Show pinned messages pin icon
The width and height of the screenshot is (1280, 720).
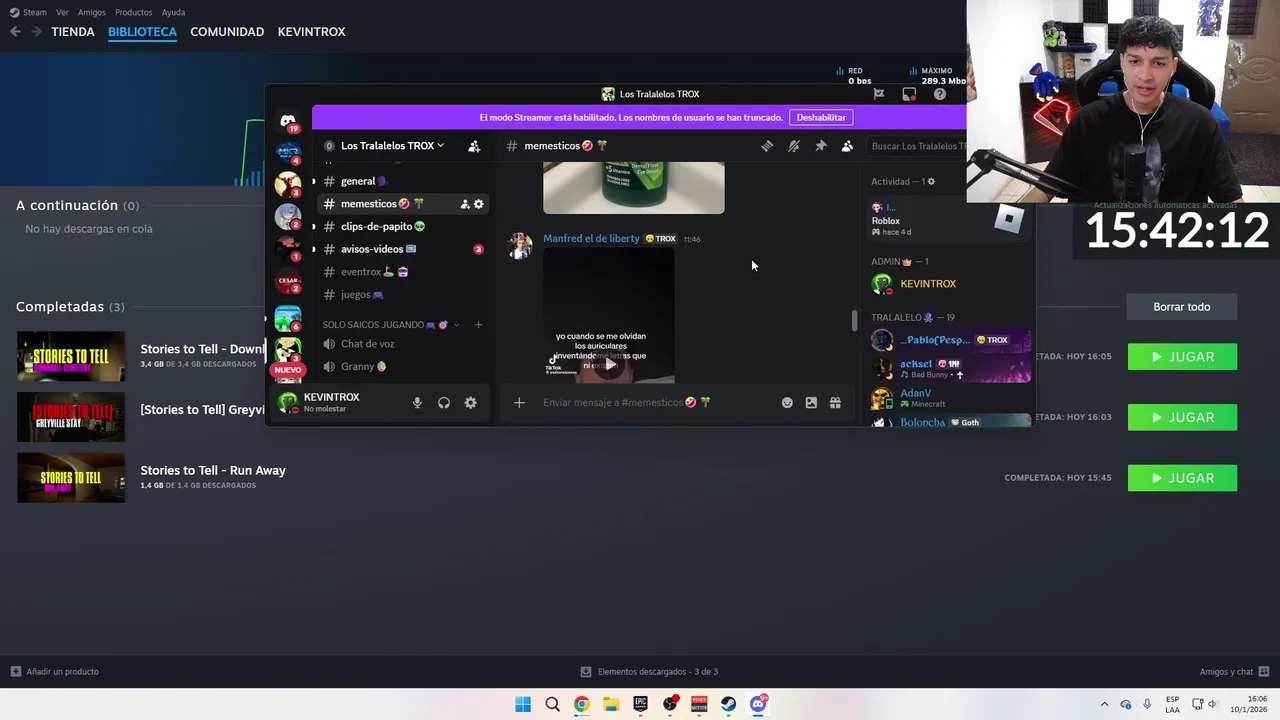(821, 146)
